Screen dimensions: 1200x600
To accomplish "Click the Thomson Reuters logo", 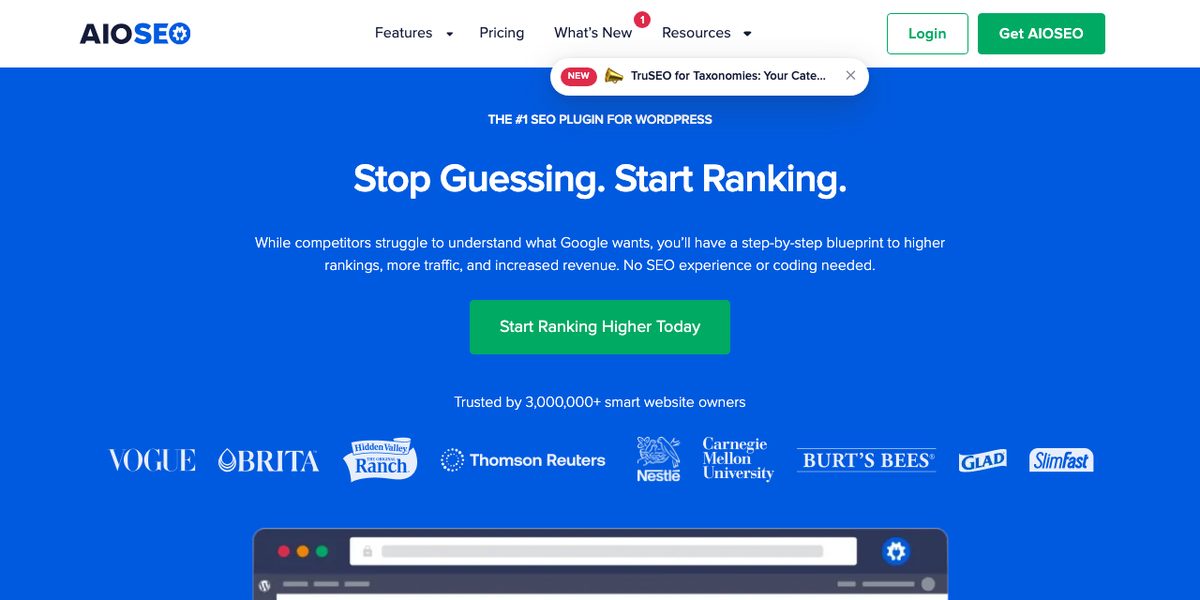I will click(x=523, y=460).
